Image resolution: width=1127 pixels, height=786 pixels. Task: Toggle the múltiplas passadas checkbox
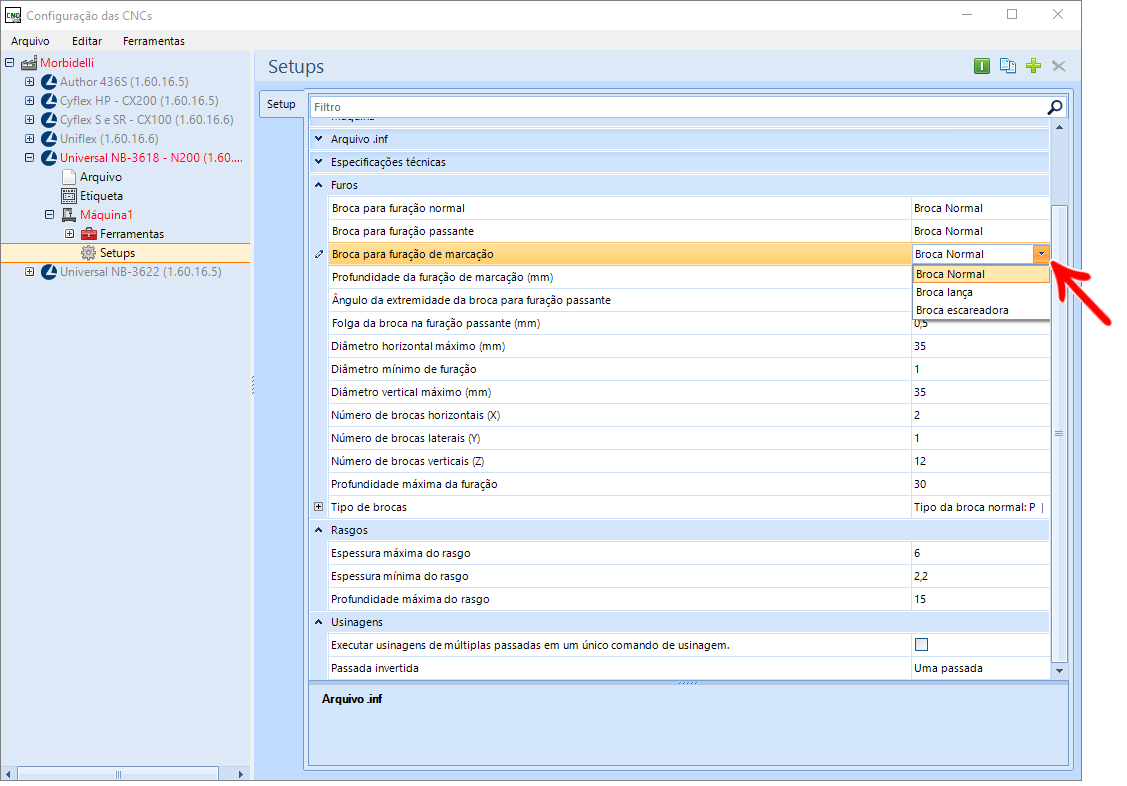pos(921,644)
